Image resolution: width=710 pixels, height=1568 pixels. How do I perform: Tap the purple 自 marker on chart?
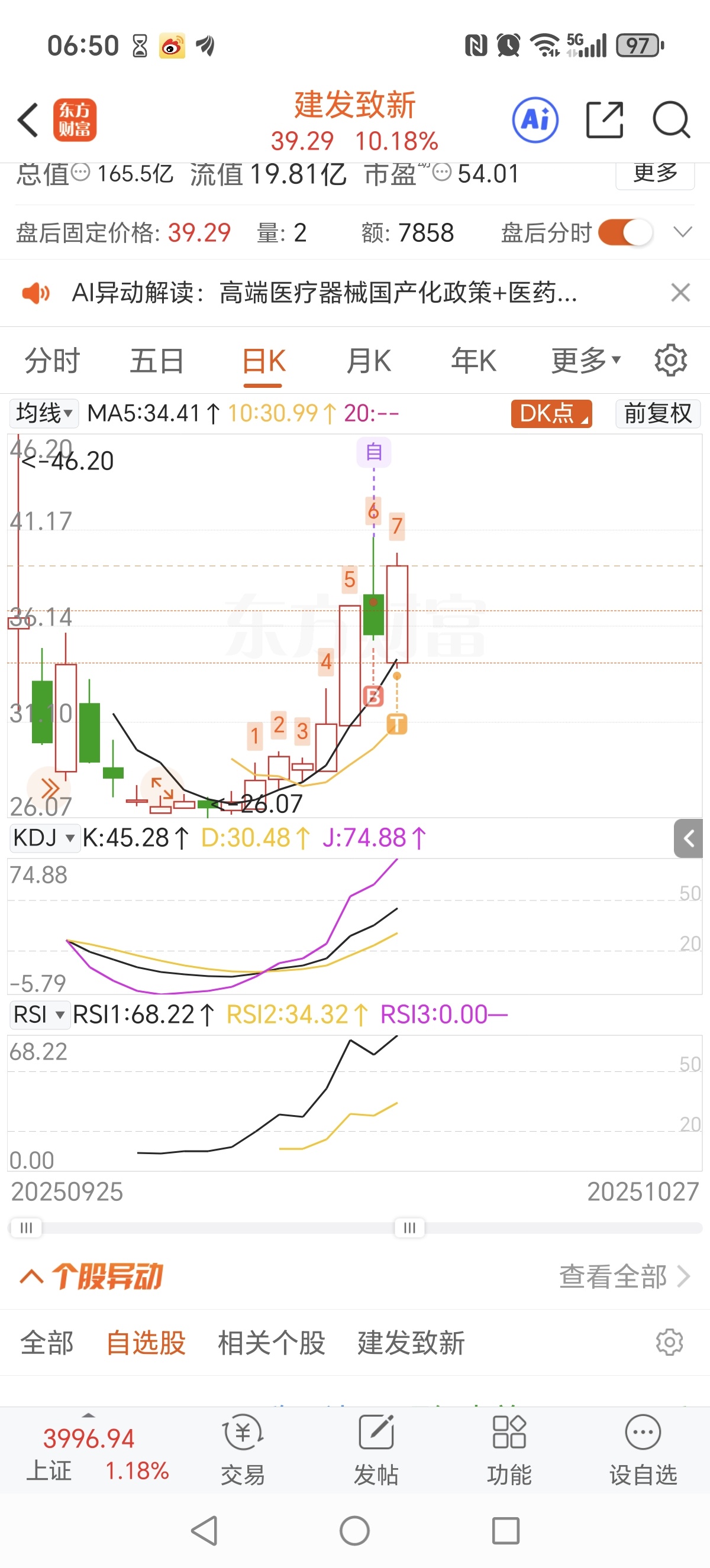pos(373,452)
